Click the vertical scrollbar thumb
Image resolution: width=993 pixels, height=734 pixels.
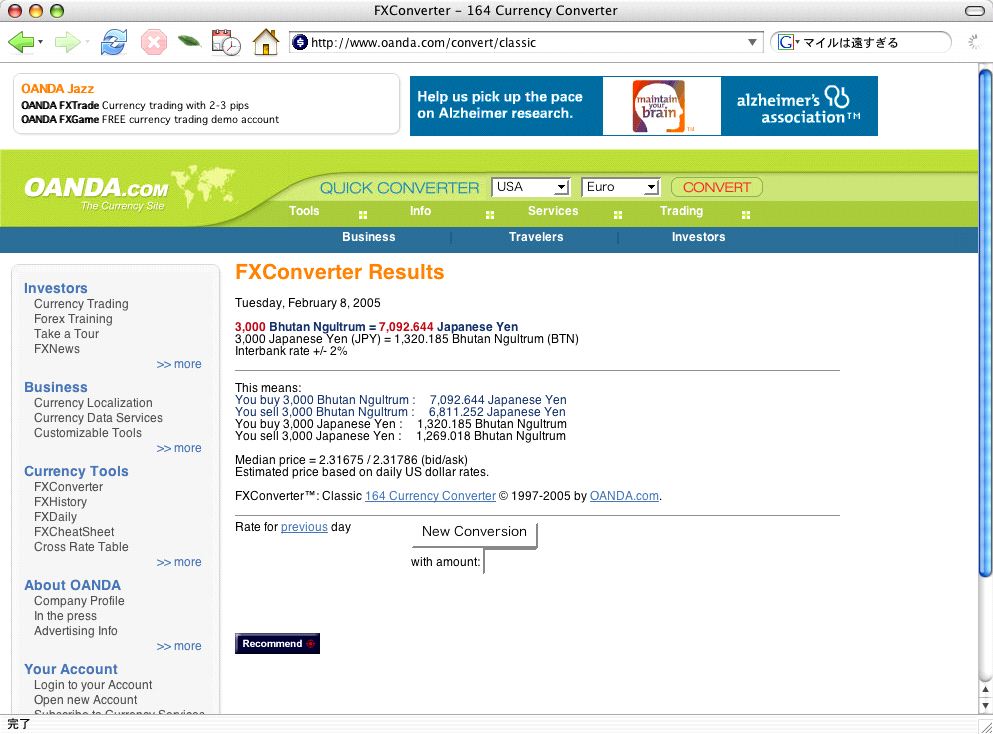click(x=985, y=322)
